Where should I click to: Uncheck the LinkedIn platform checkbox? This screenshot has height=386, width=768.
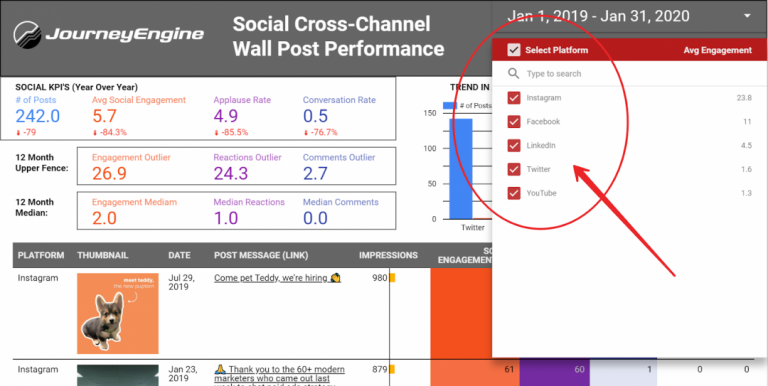click(513, 145)
